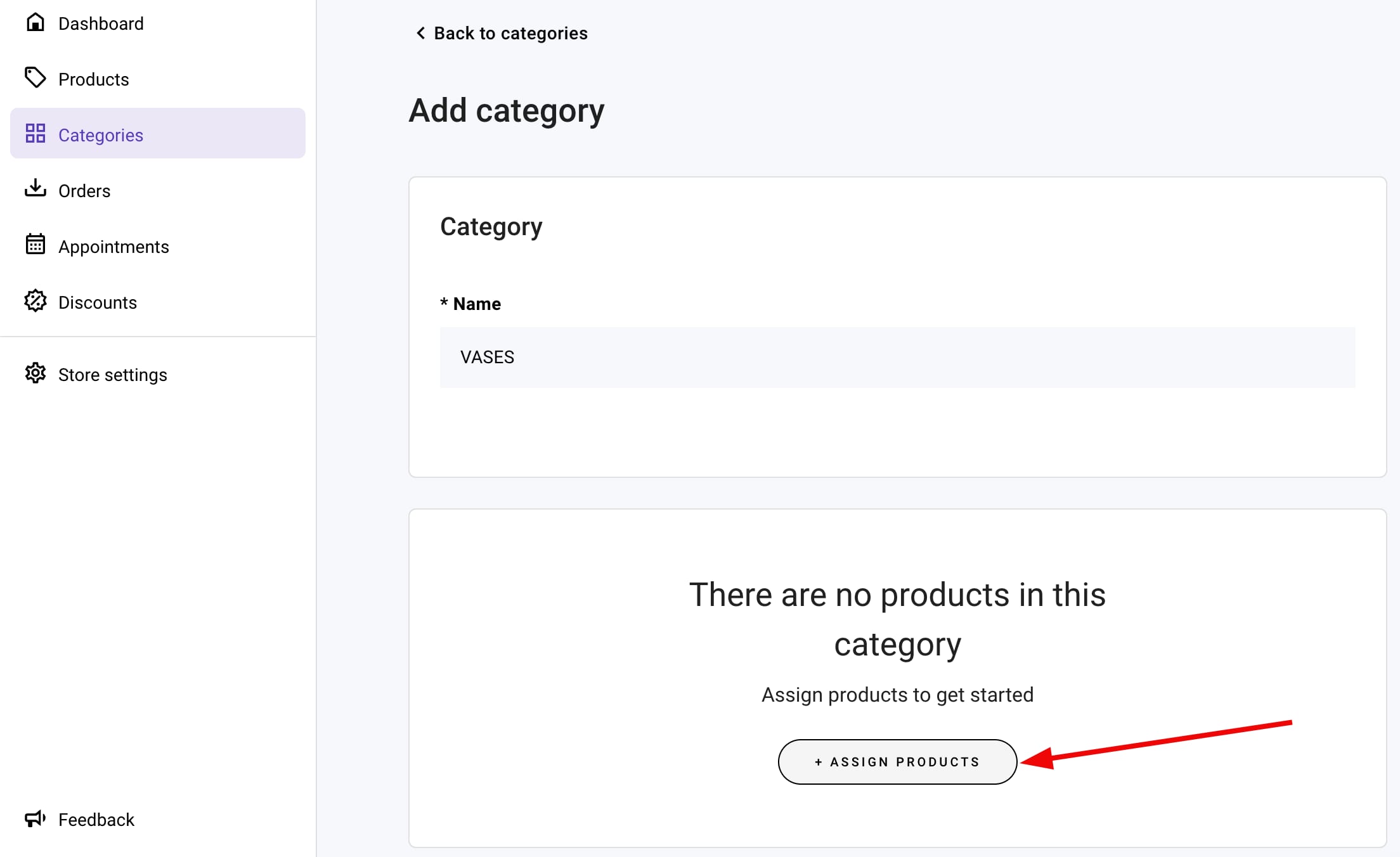
Task: Click the Discounts badge icon
Action: [36, 301]
